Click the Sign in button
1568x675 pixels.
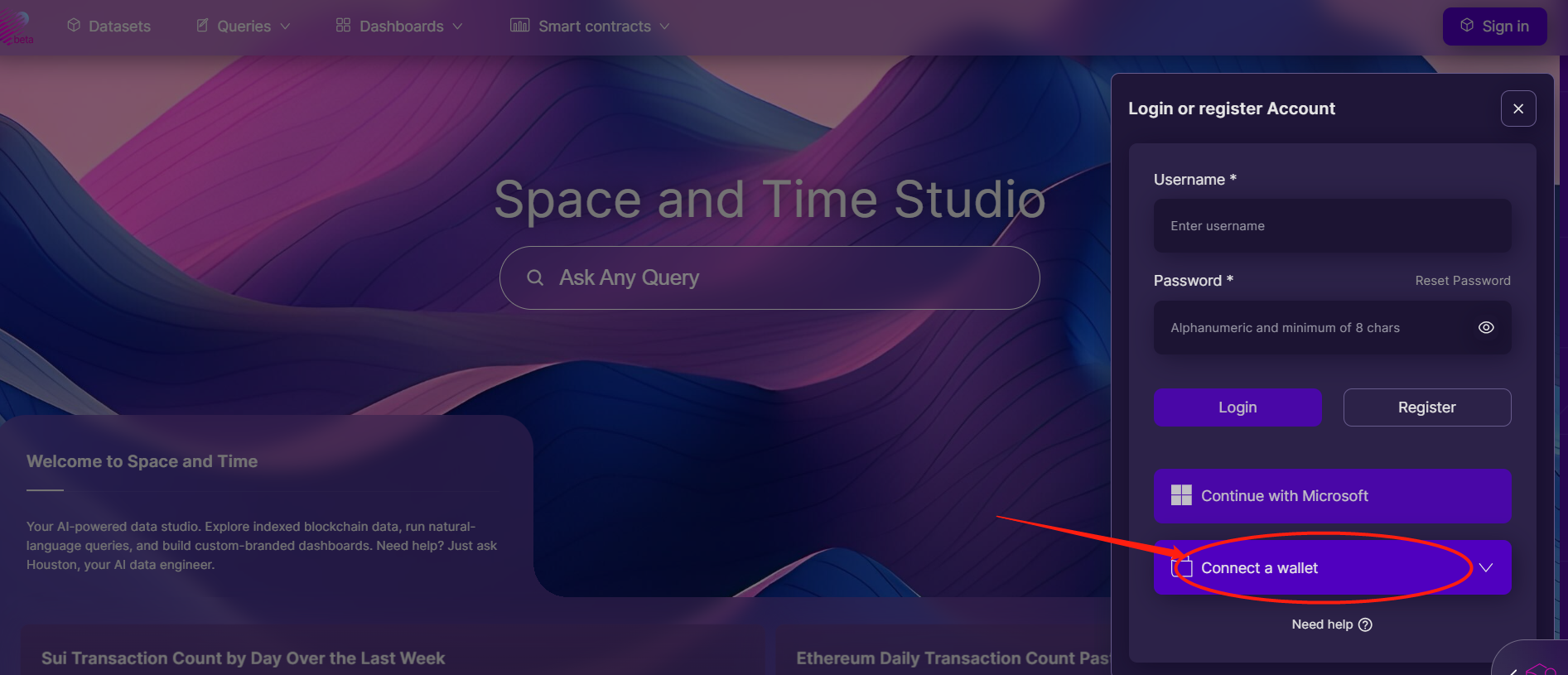[1494, 27]
